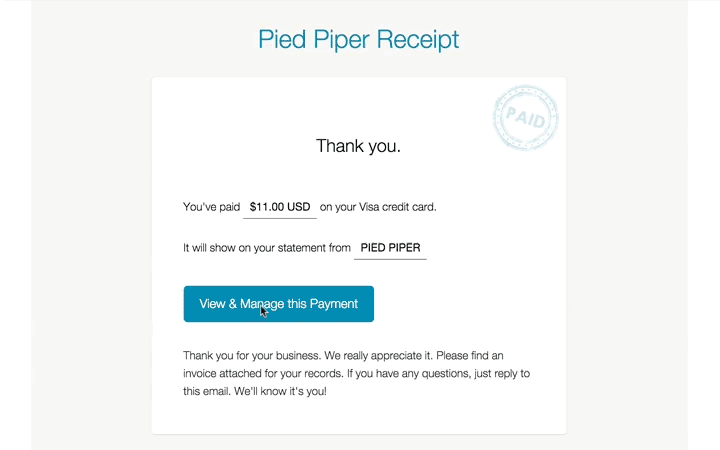Click the word "Visa" in the payment sentence

click(369, 207)
